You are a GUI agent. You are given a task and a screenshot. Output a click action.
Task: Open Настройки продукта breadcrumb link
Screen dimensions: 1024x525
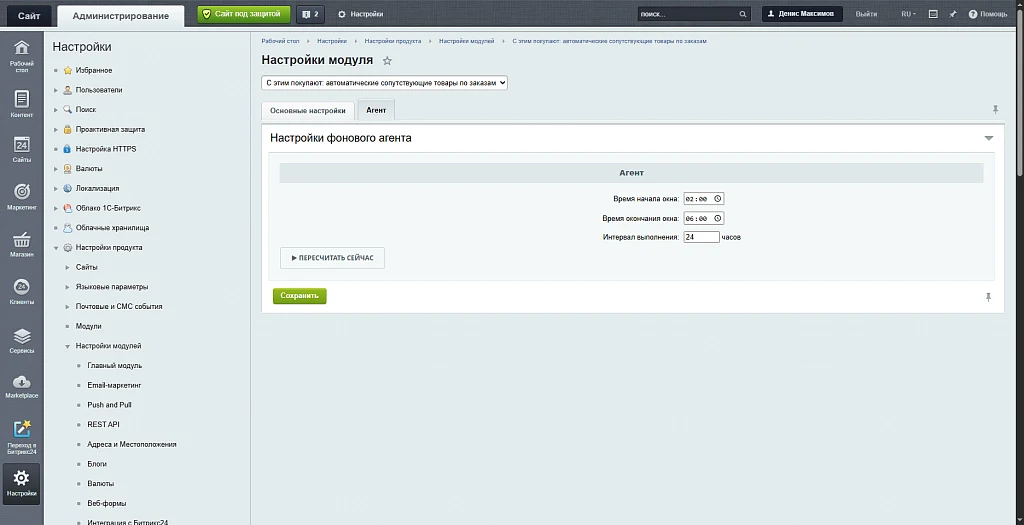pyautogui.click(x=392, y=41)
